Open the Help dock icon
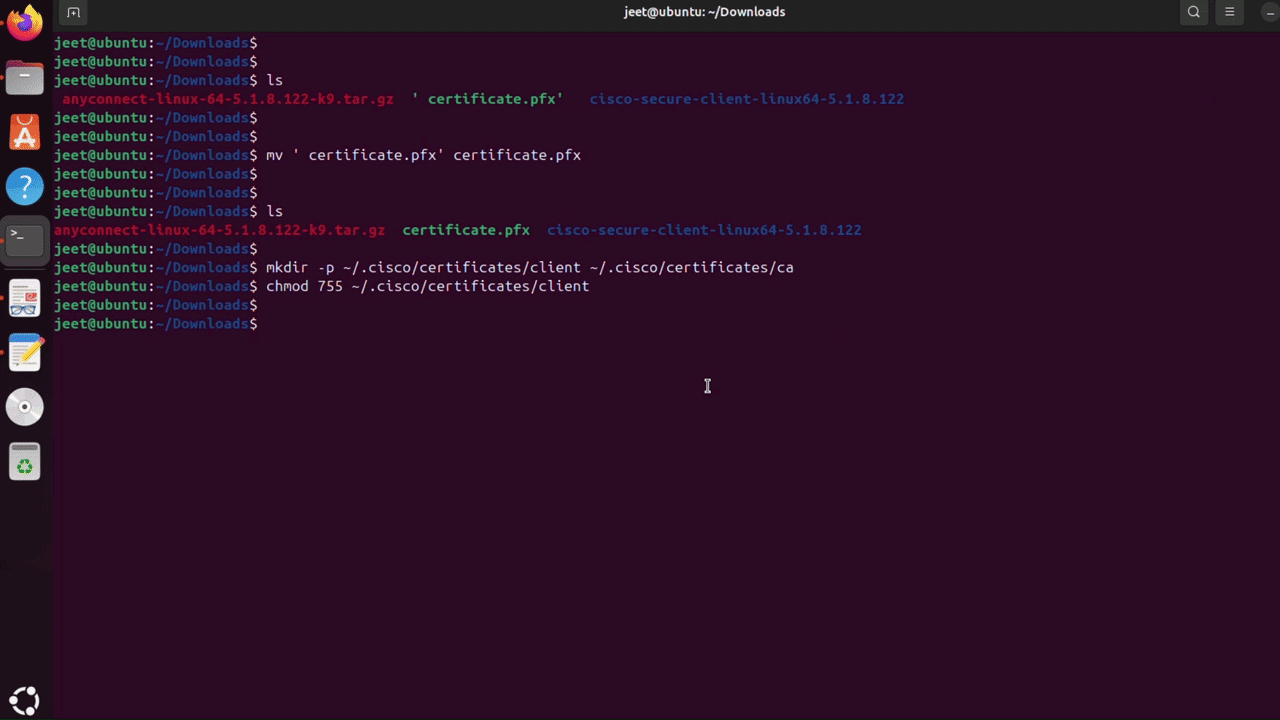1280x720 pixels. pyautogui.click(x=25, y=186)
